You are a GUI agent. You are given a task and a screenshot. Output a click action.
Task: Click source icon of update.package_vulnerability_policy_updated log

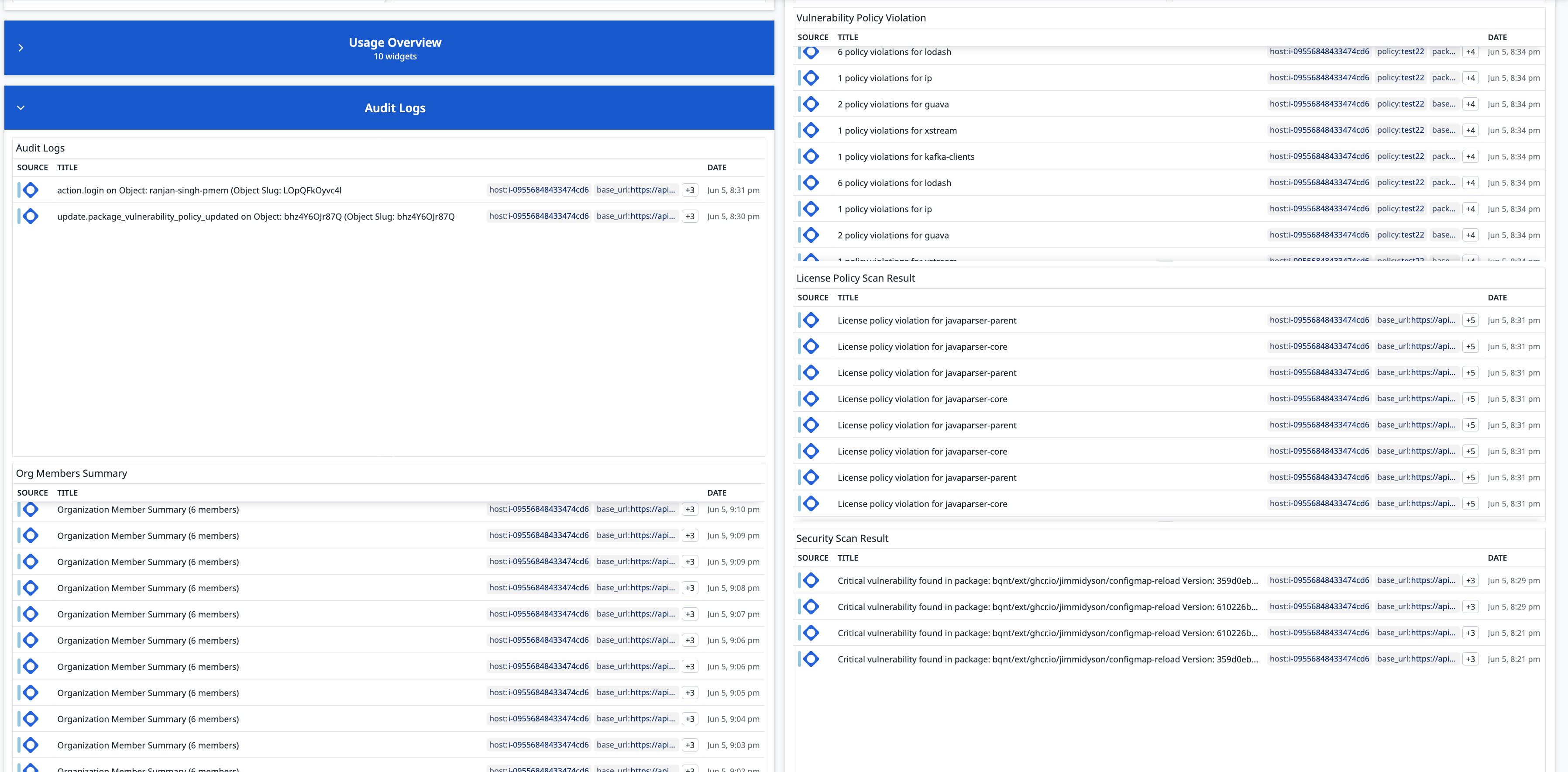[31, 216]
